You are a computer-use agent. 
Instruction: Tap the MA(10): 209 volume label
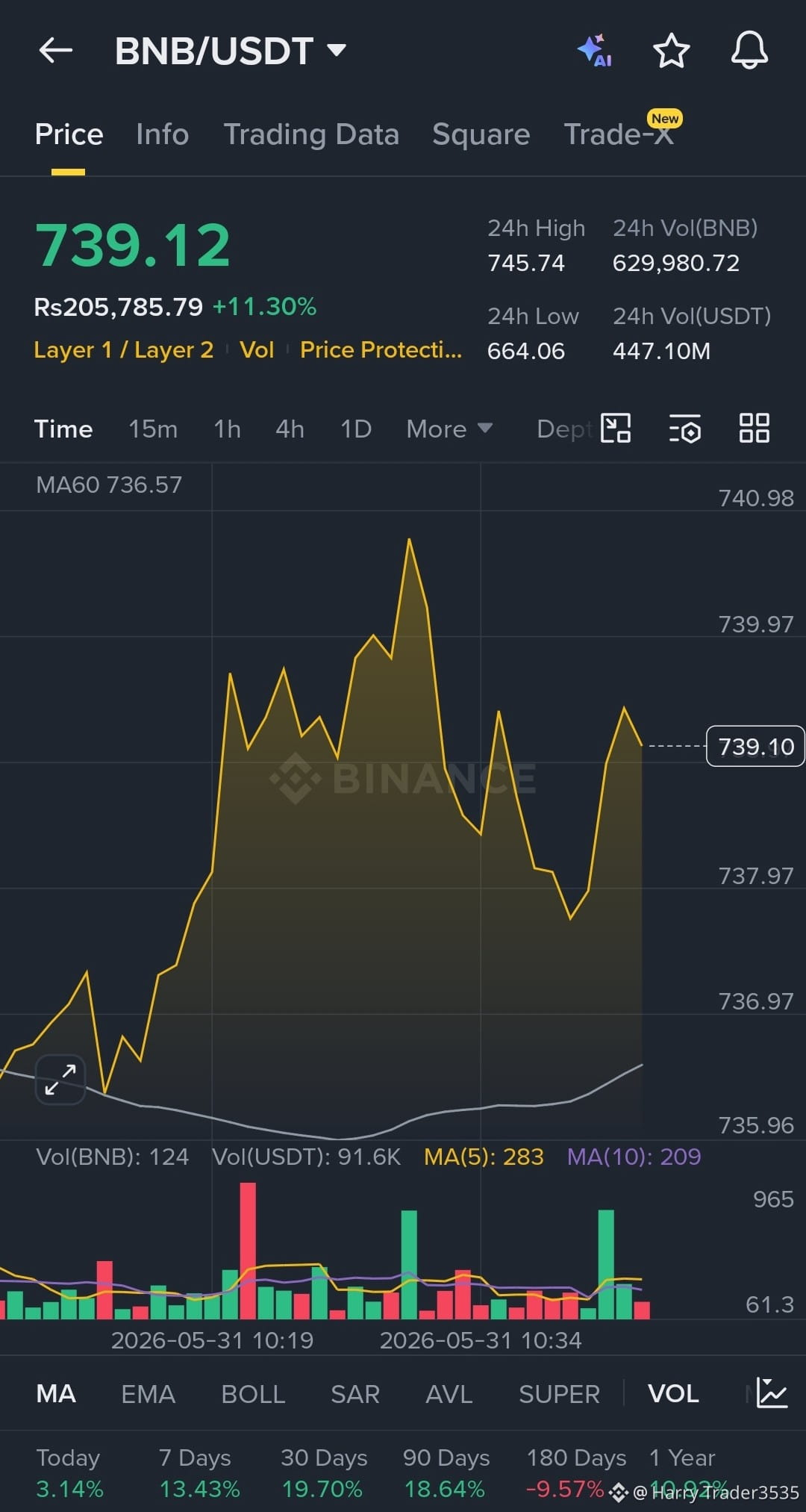(634, 1157)
